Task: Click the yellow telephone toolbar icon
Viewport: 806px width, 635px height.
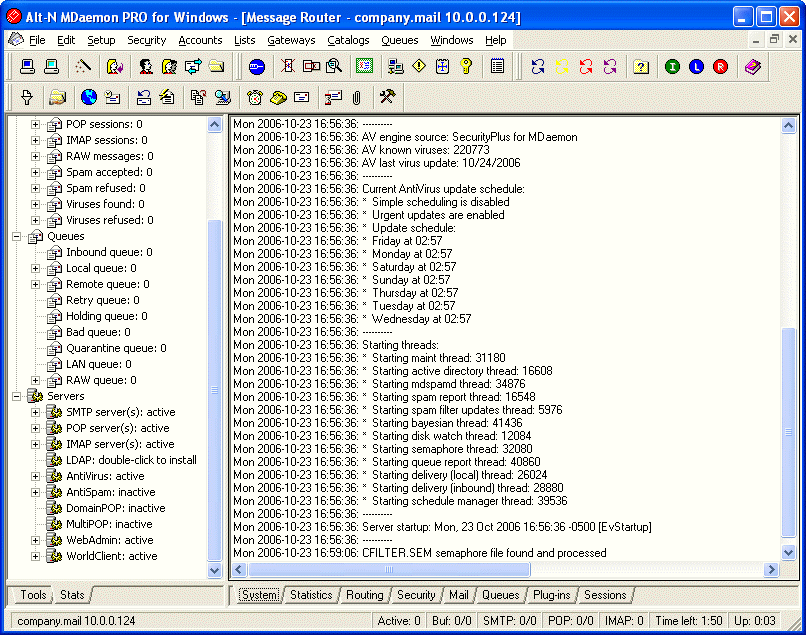Action: tap(279, 97)
